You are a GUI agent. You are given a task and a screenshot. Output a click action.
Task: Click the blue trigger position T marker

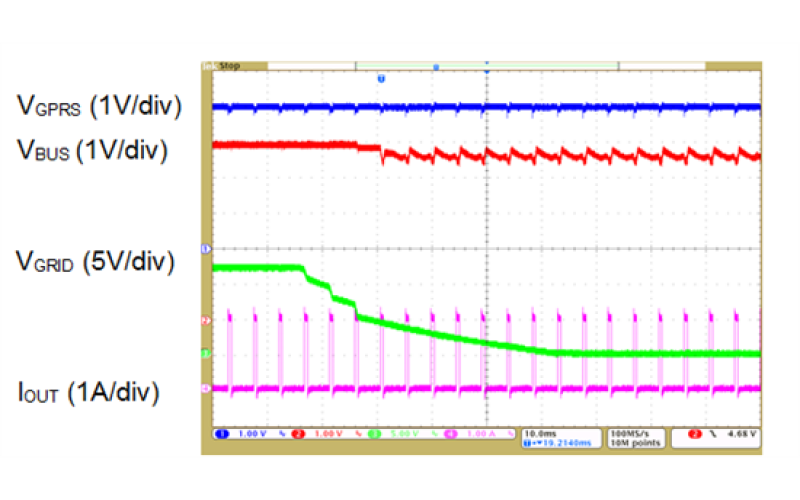381,78
